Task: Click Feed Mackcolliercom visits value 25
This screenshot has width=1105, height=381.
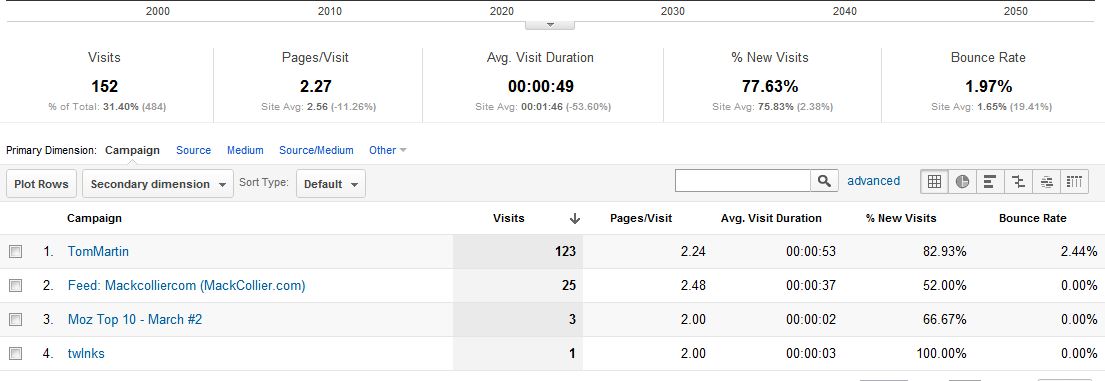Action: 569,285
